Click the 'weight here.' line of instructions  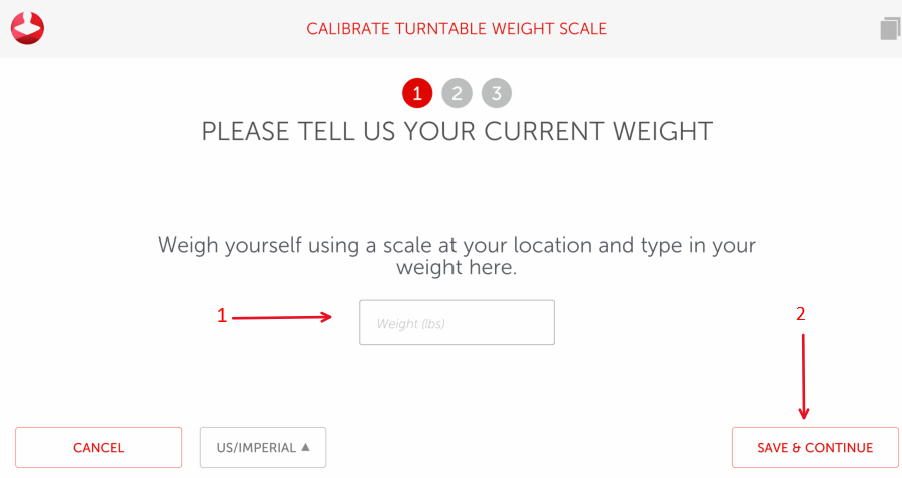click(x=457, y=268)
